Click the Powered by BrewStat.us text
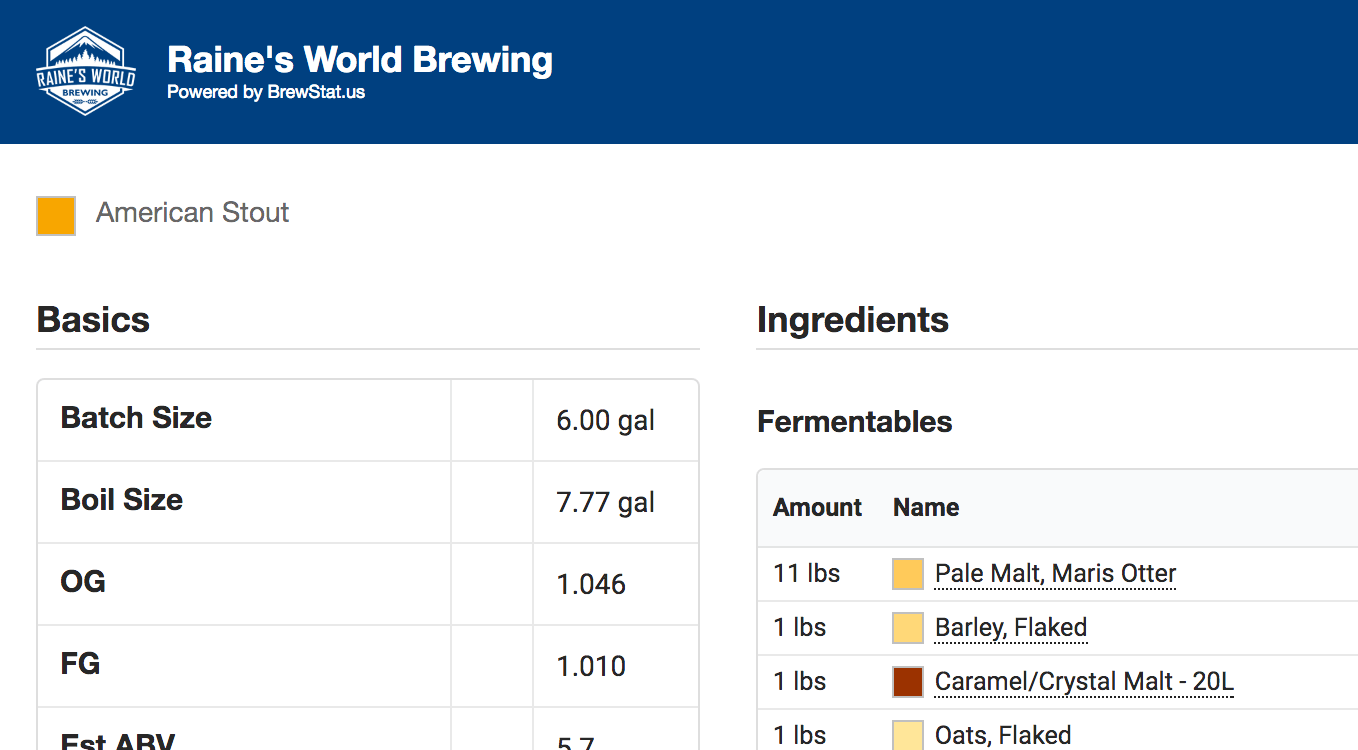Screen dimensions: 1358x750 coord(266,92)
